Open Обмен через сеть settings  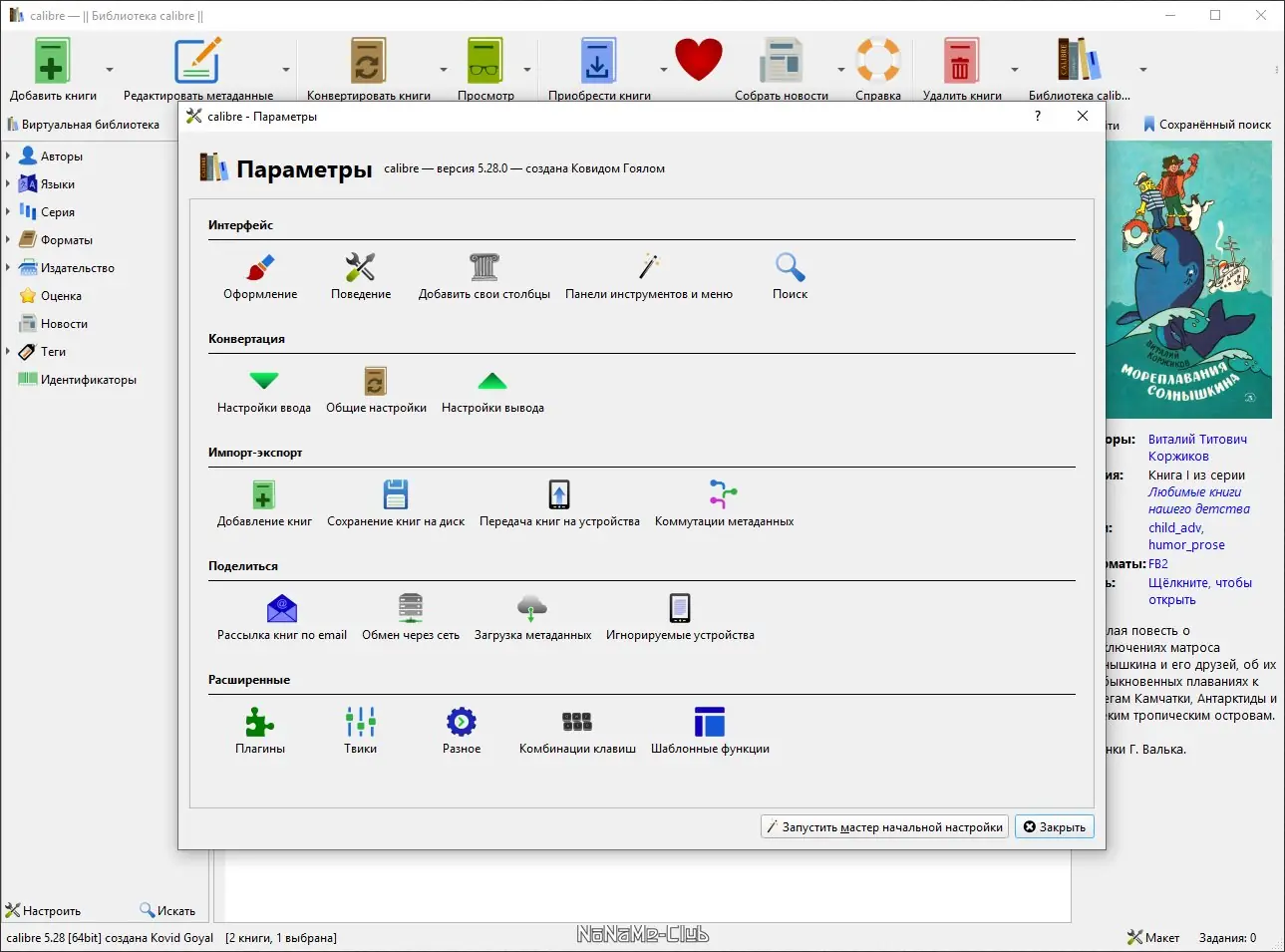pyautogui.click(x=411, y=617)
